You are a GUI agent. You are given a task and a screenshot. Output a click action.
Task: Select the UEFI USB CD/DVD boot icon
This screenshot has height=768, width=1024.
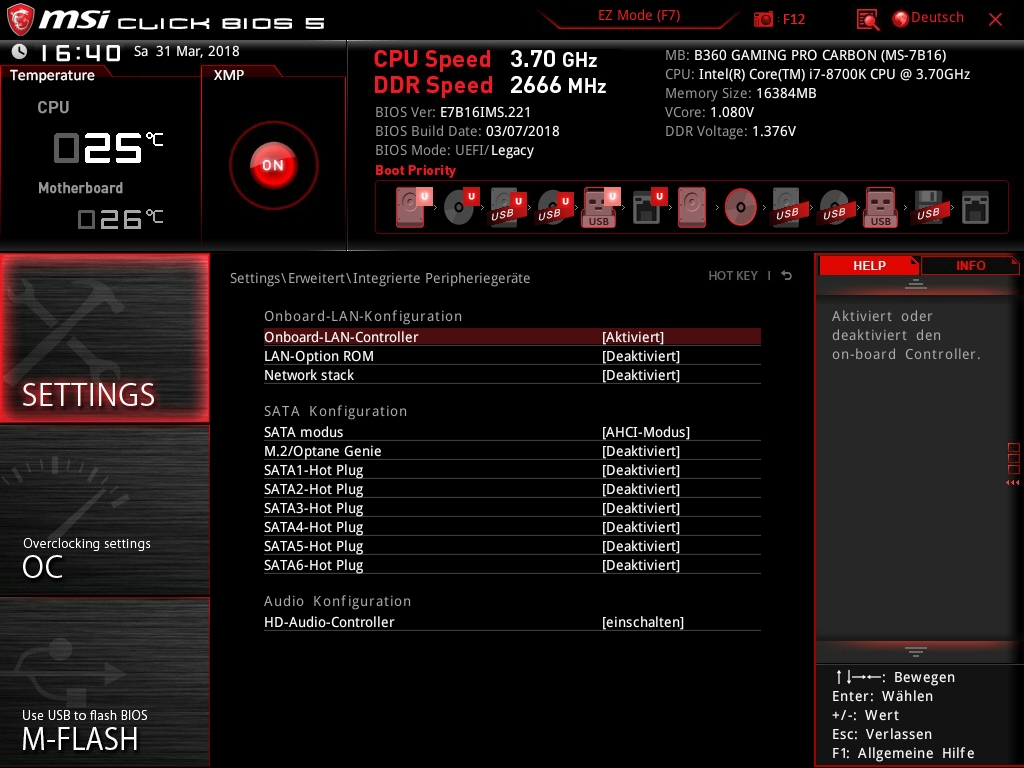point(554,207)
